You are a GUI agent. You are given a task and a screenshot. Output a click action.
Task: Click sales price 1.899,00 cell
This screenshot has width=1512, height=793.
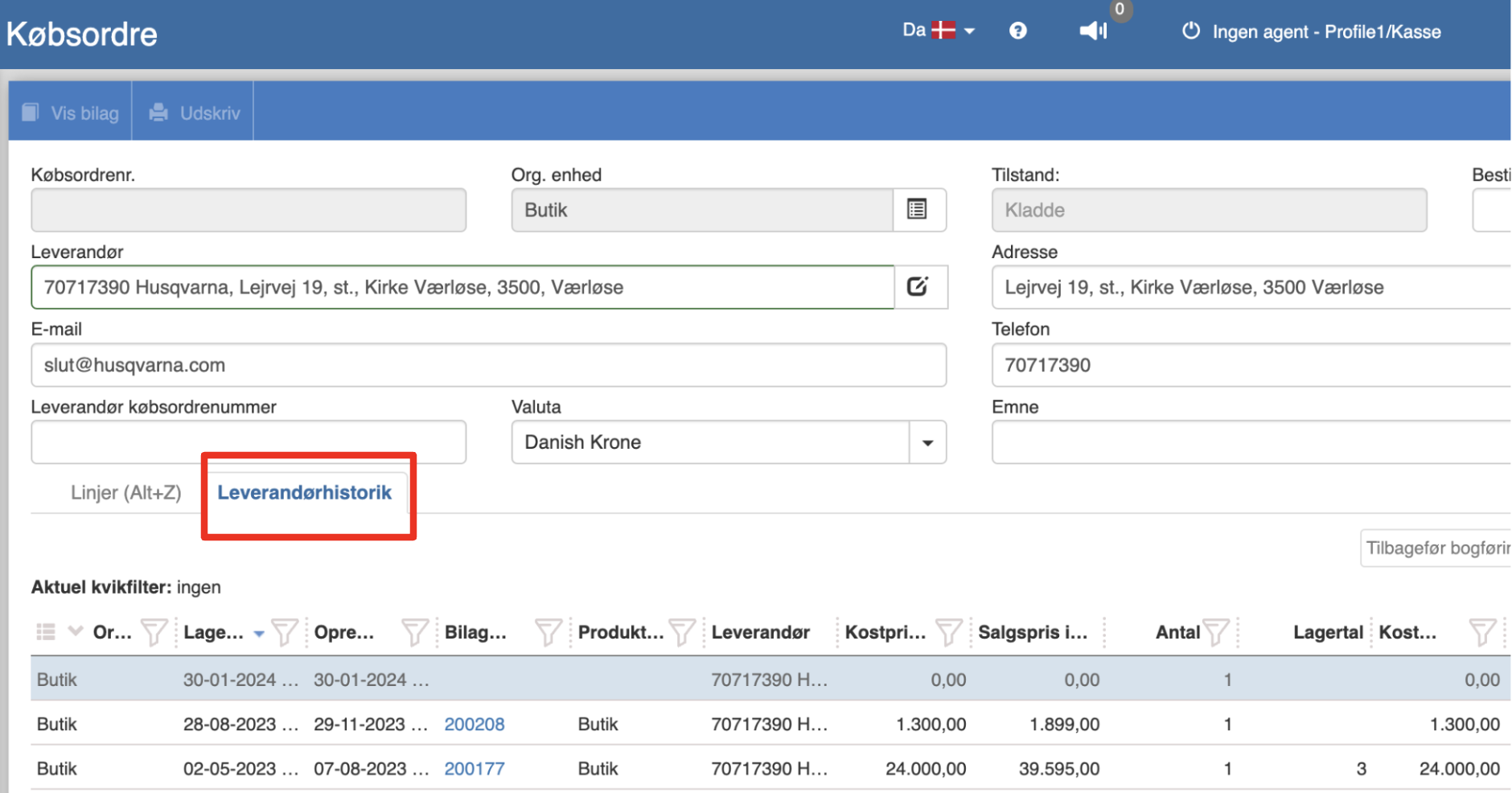(1065, 724)
